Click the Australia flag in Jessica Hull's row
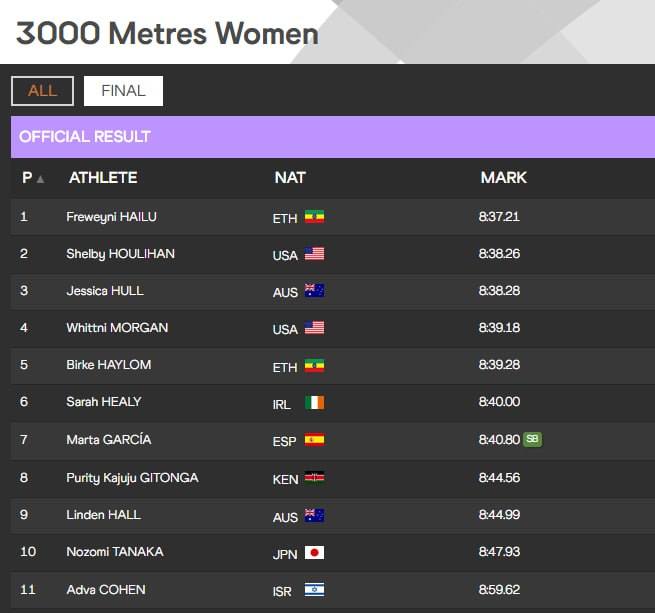Viewport: 655px width, 613px height. coord(314,290)
